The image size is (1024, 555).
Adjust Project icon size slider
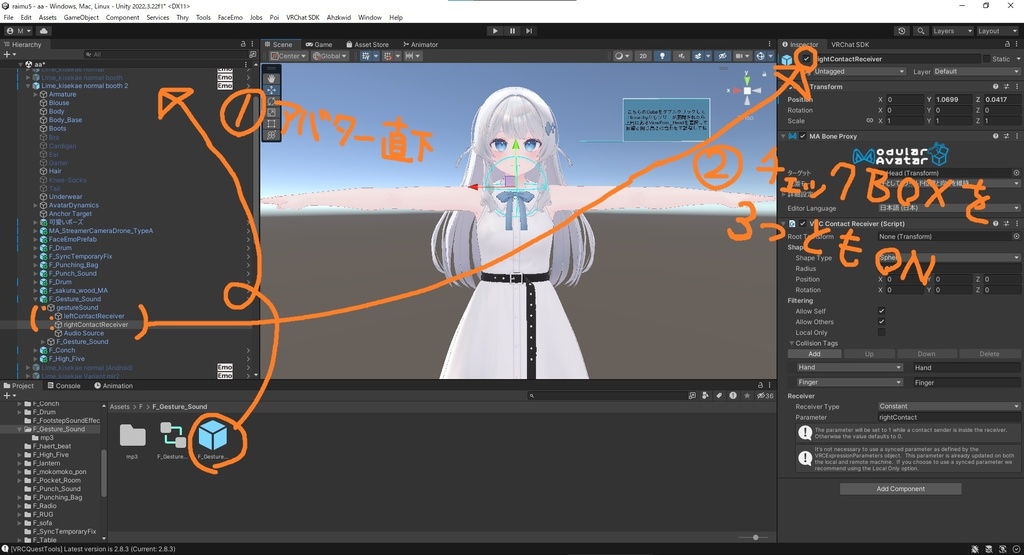coord(756,537)
